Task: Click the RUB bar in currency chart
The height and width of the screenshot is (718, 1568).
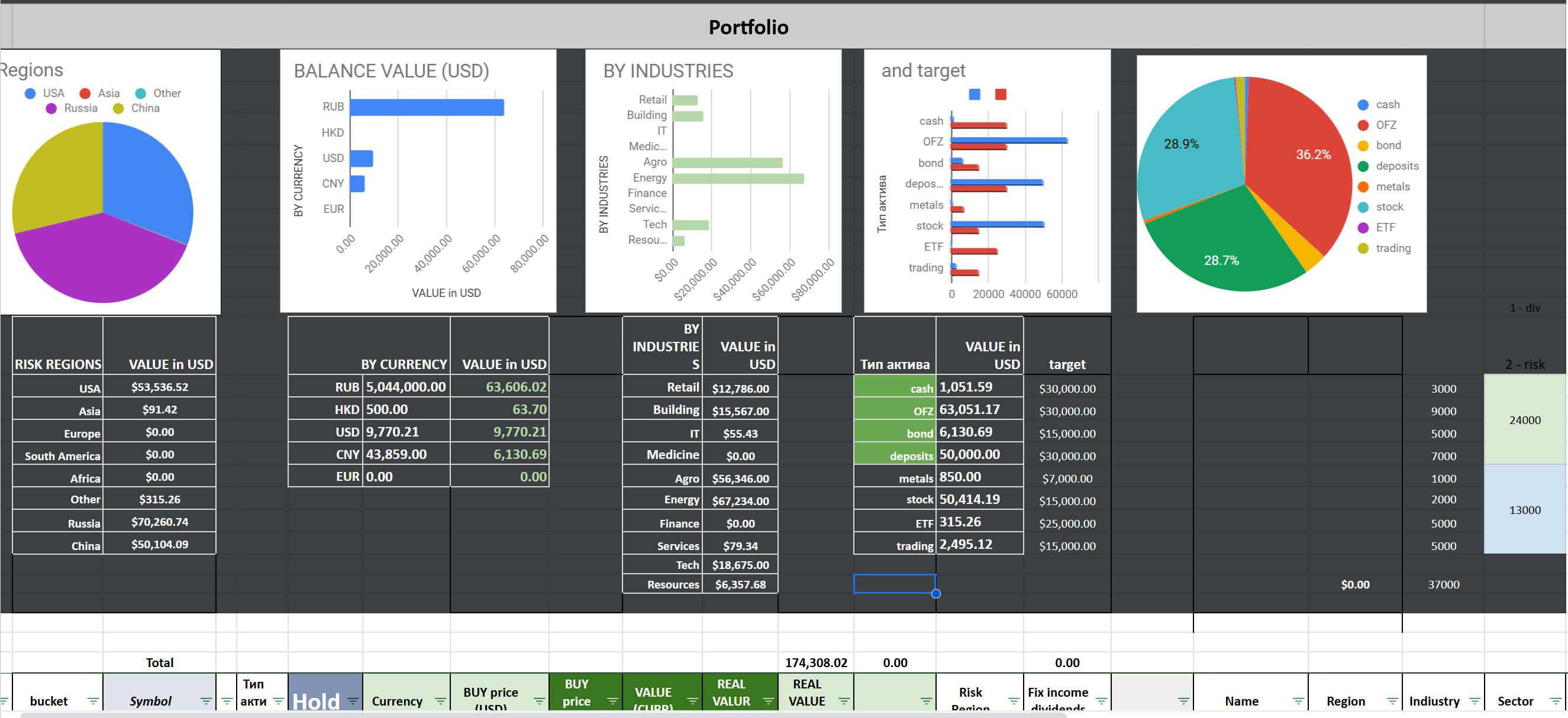Action: click(x=426, y=107)
